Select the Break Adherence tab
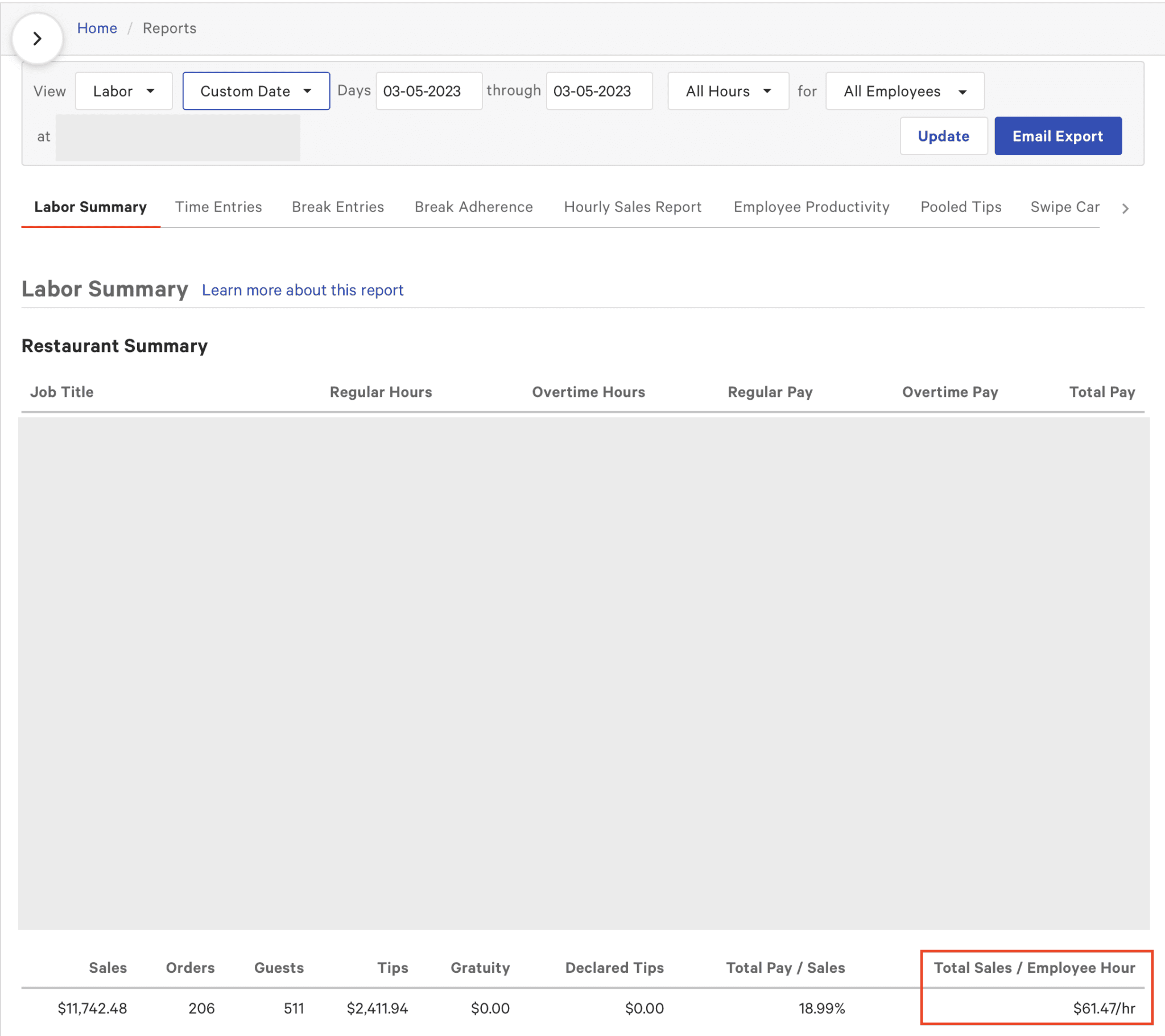1165x1036 pixels. click(x=474, y=207)
